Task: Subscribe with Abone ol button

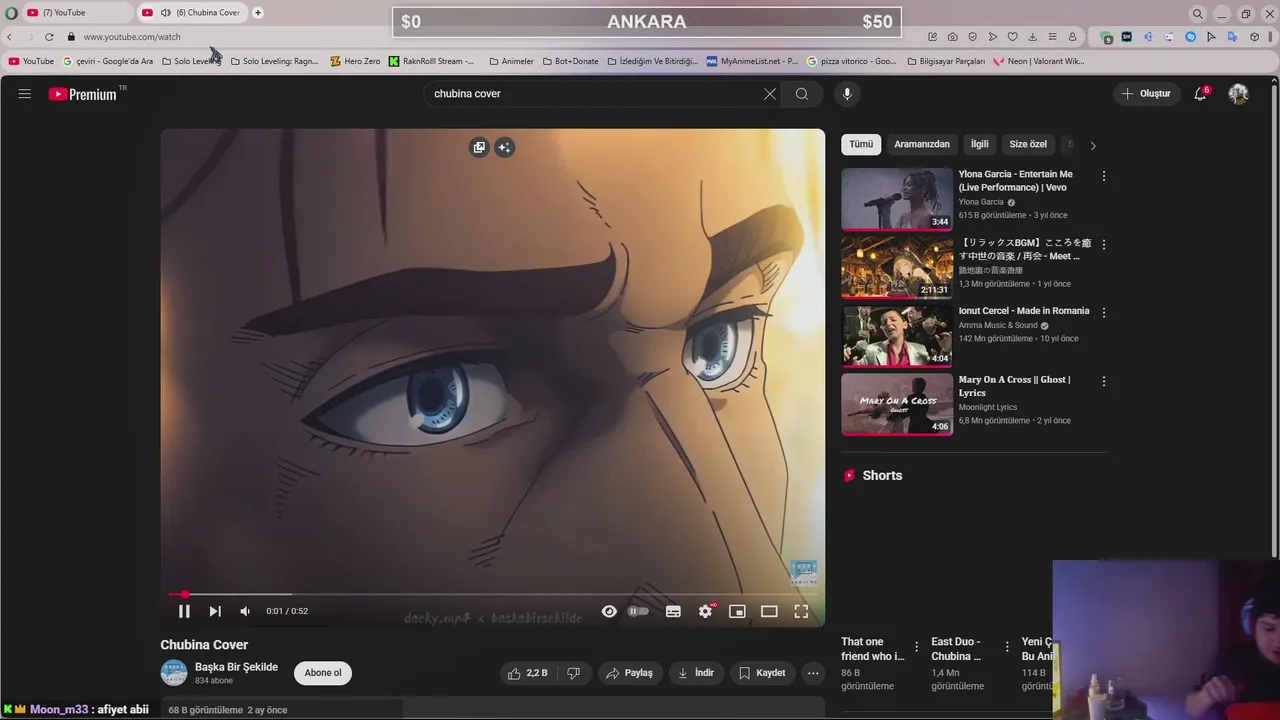Action: point(323,673)
